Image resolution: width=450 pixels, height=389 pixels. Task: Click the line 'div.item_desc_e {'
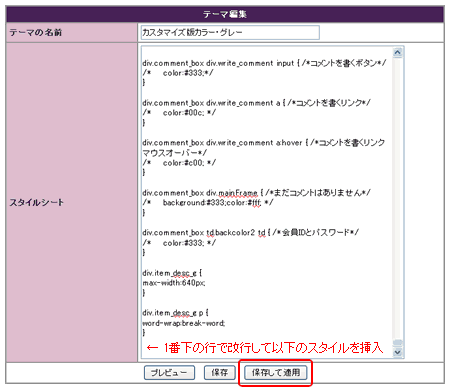pyautogui.click(x=172, y=273)
